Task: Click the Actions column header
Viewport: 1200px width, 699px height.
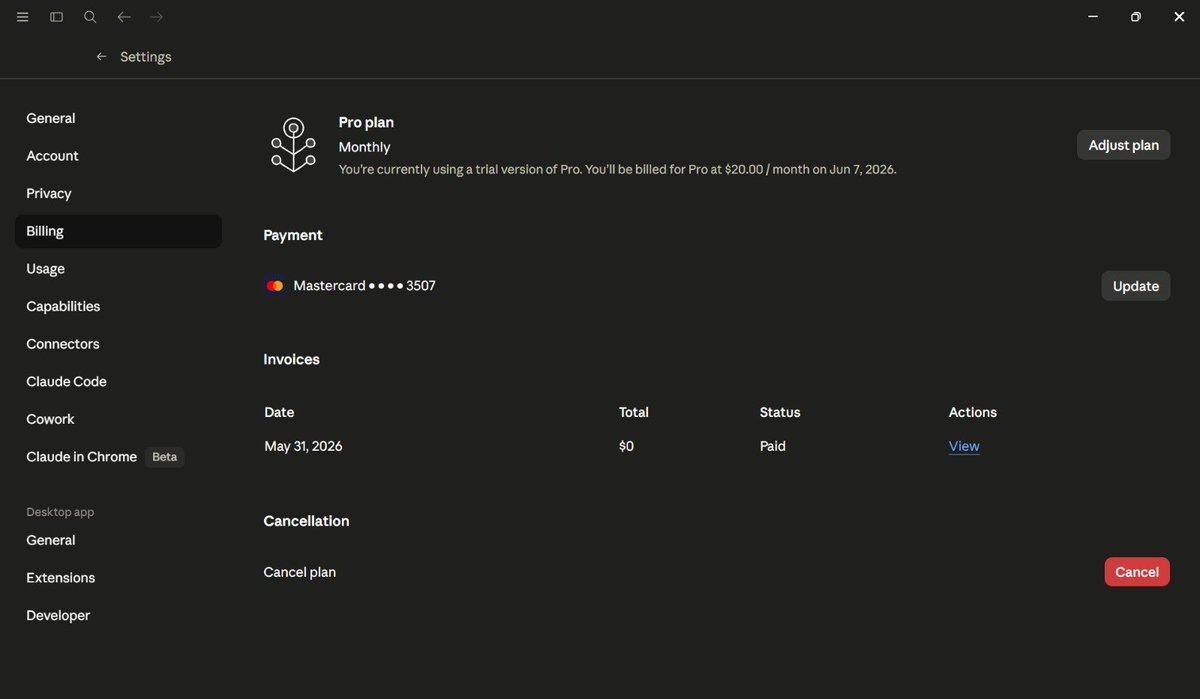Action: 972,412
